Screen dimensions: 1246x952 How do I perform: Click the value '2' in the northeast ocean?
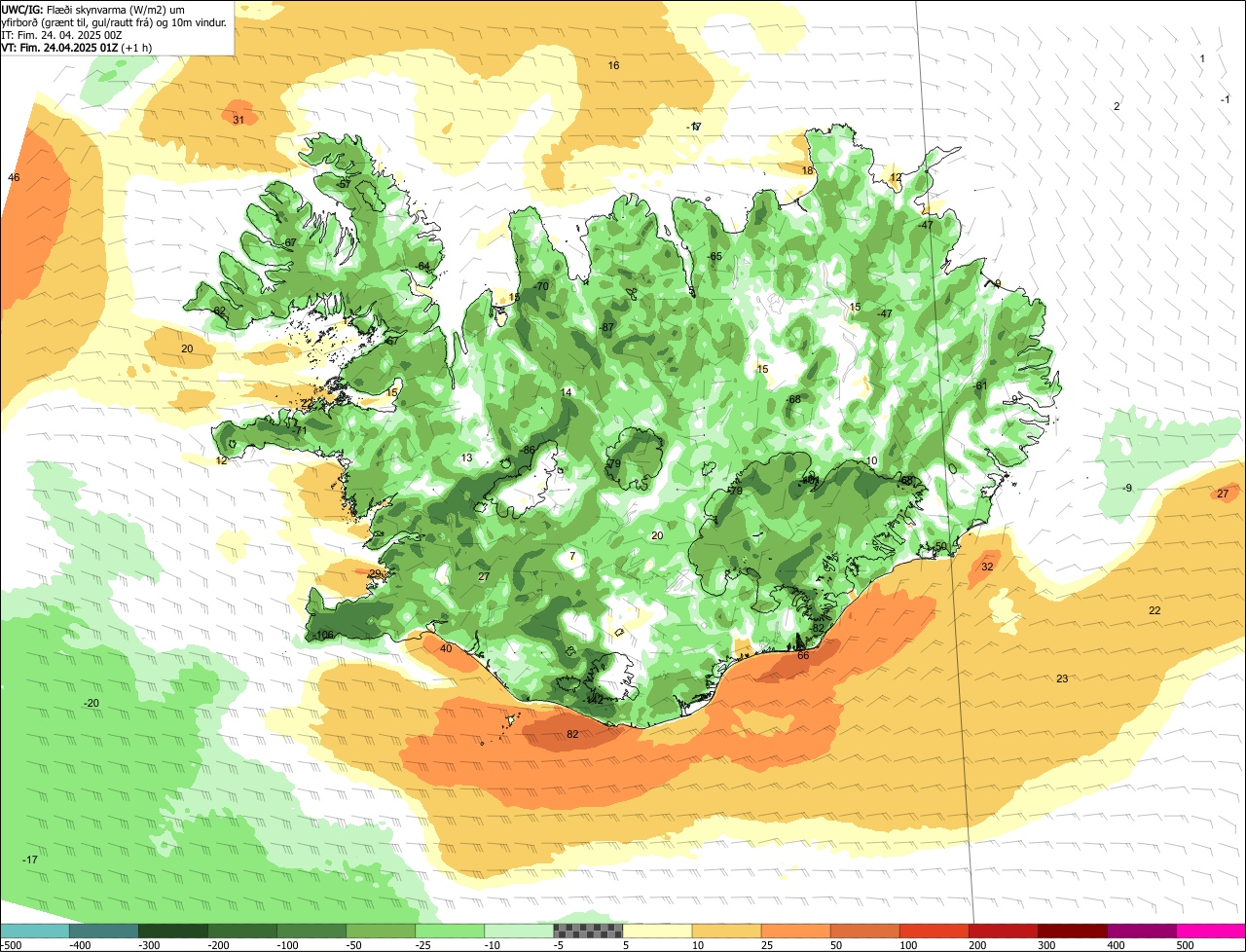point(1117,107)
